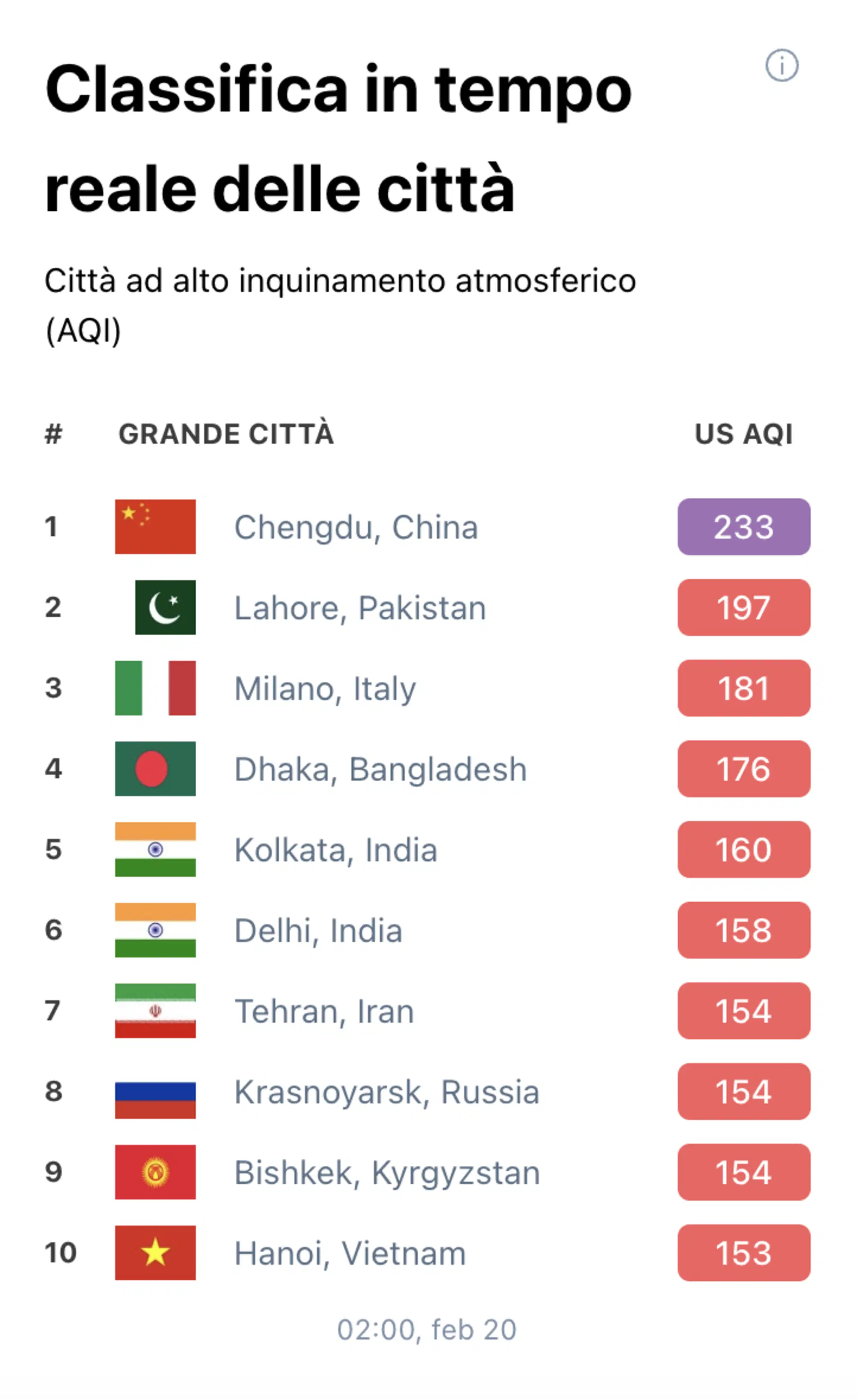Click the Russia flag icon
This screenshot has width=857, height=1400.
[x=155, y=1092]
